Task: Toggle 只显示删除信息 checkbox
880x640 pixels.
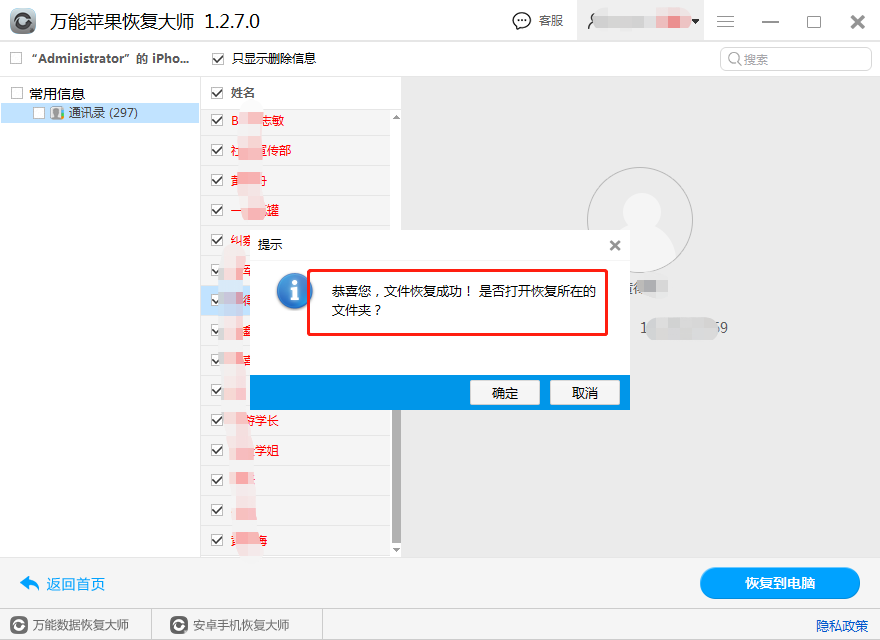Action: [218, 58]
